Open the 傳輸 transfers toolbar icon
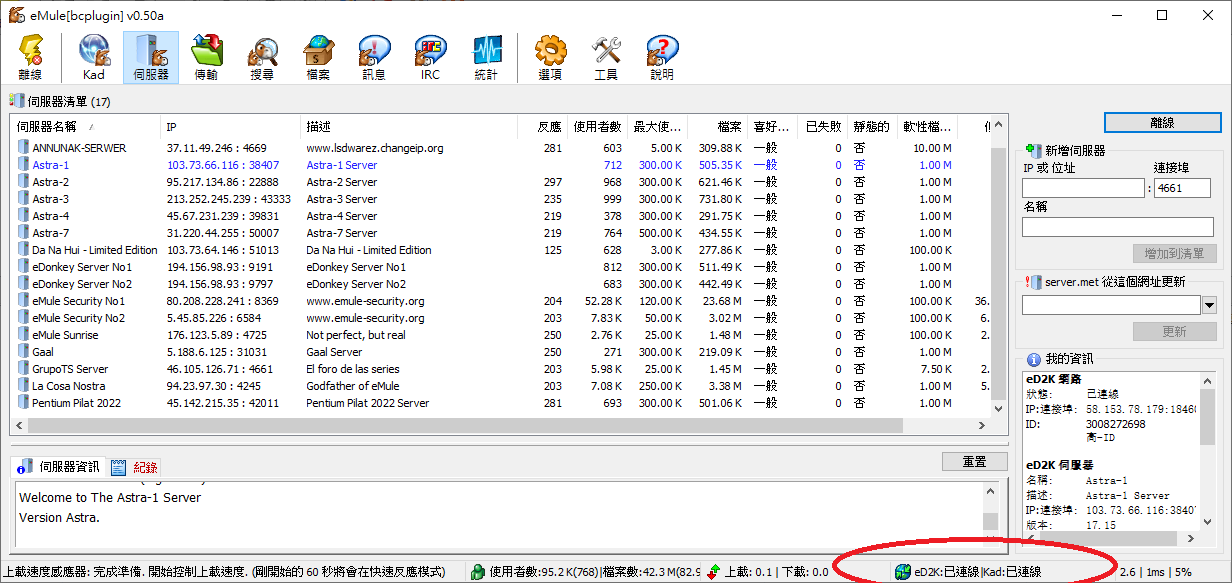The height and width of the screenshot is (583, 1232). (x=206, y=57)
